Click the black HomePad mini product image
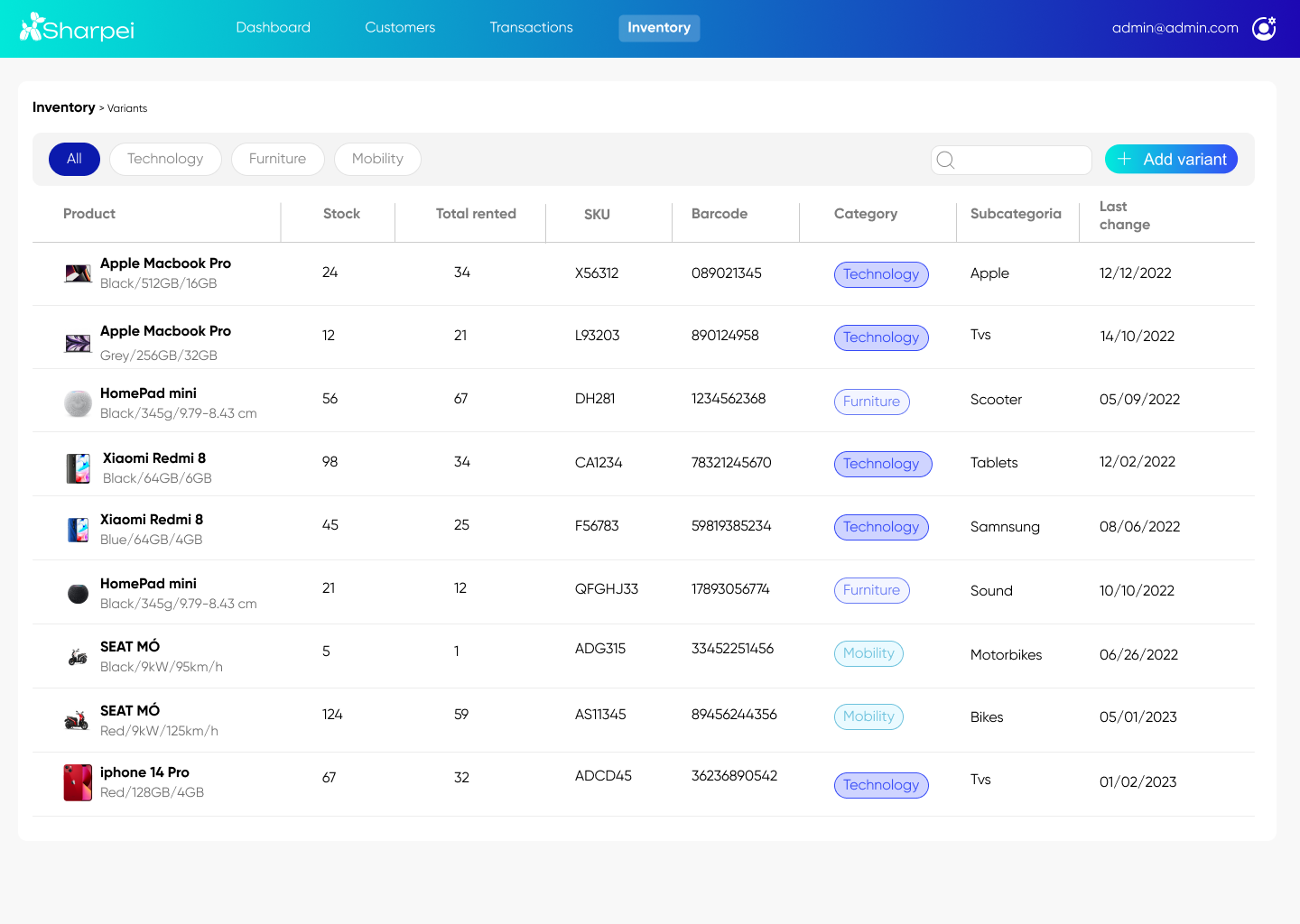Screen dimensions: 1300x924 point(79,593)
